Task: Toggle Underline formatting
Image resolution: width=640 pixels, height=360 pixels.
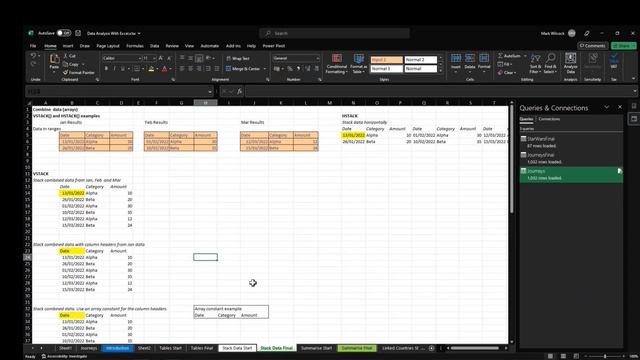Action: [122, 69]
